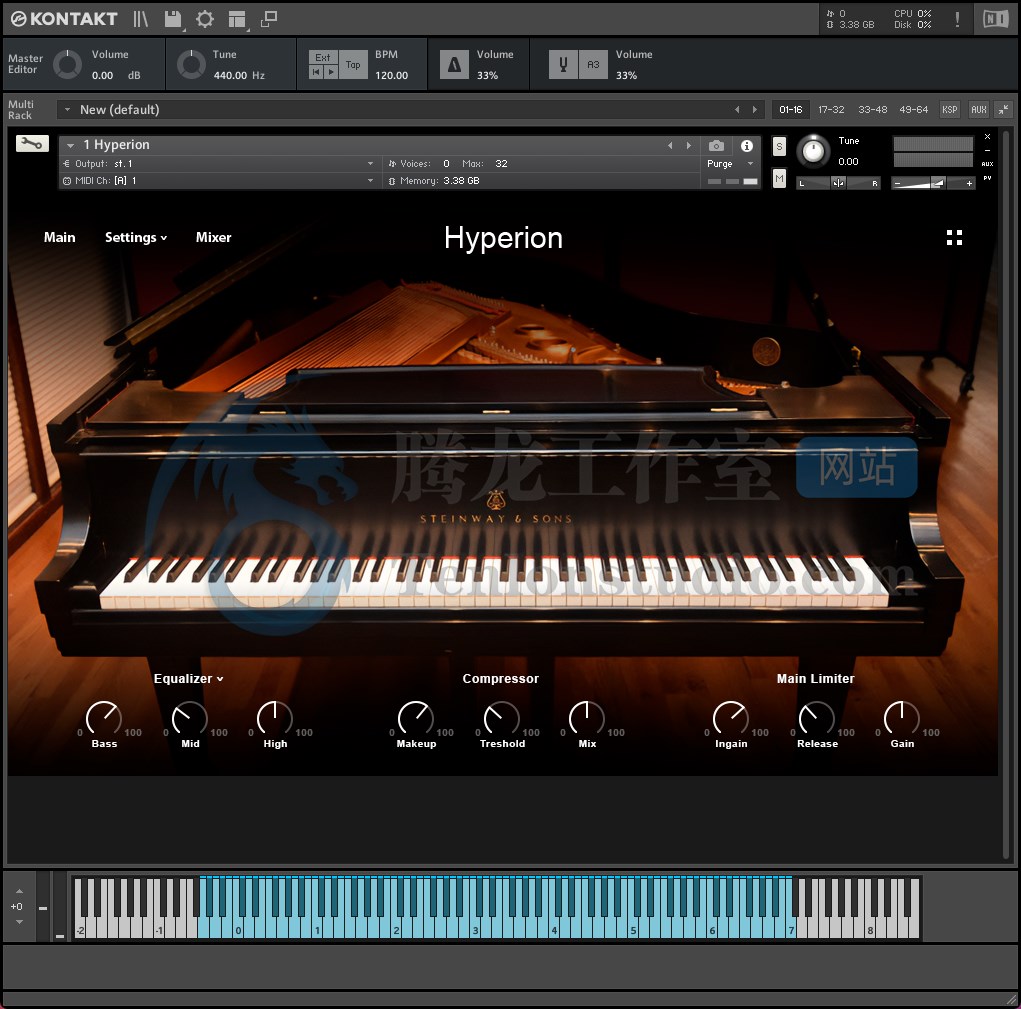The height and width of the screenshot is (1009, 1021).
Task: Open the MIDI Ch [A] 1 dropdown
Action: point(371,180)
